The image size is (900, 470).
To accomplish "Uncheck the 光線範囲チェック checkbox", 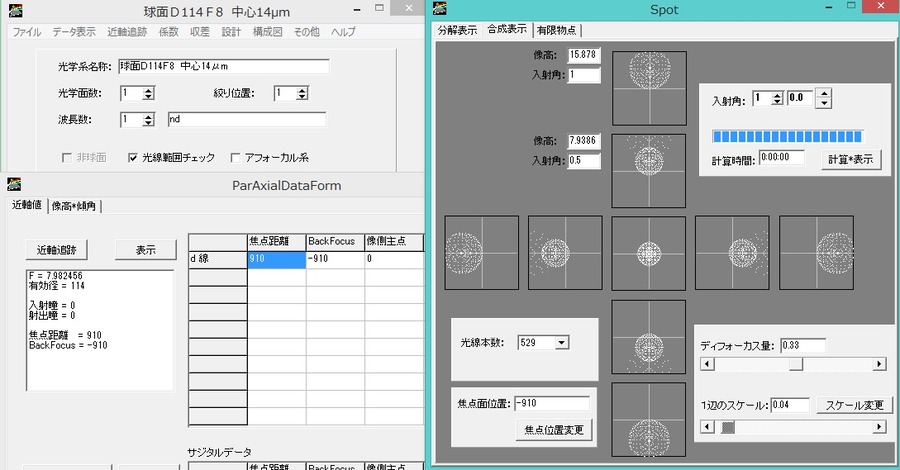I will point(133,157).
